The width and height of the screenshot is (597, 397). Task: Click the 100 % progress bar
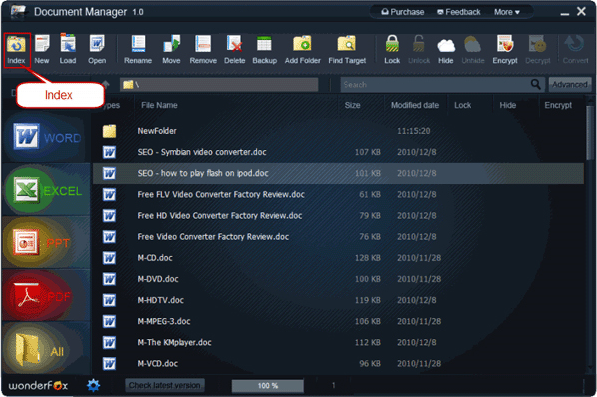[x=268, y=386]
